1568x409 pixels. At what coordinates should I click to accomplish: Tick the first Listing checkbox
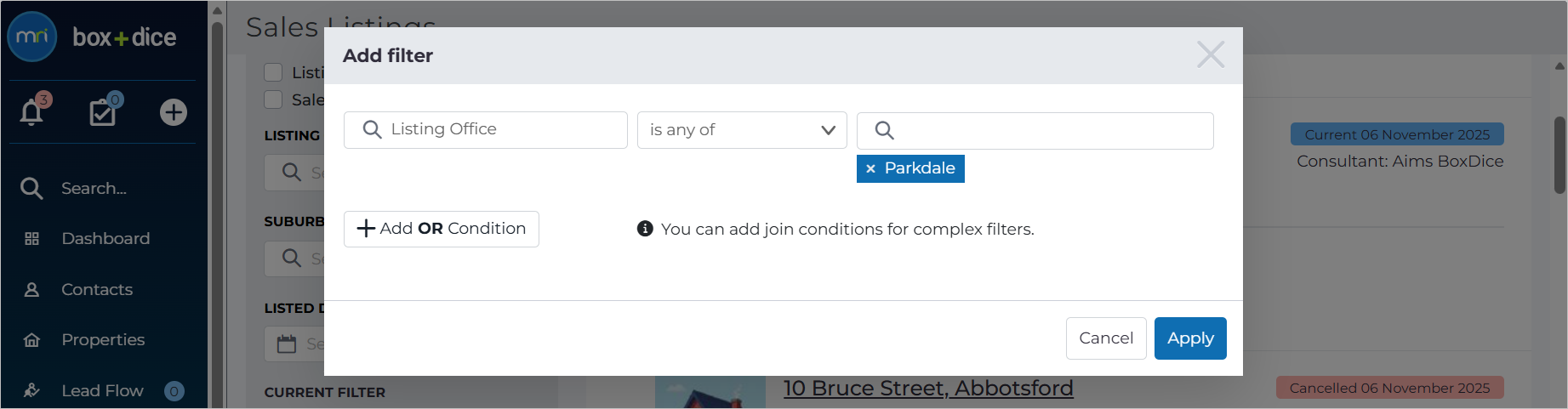273,72
